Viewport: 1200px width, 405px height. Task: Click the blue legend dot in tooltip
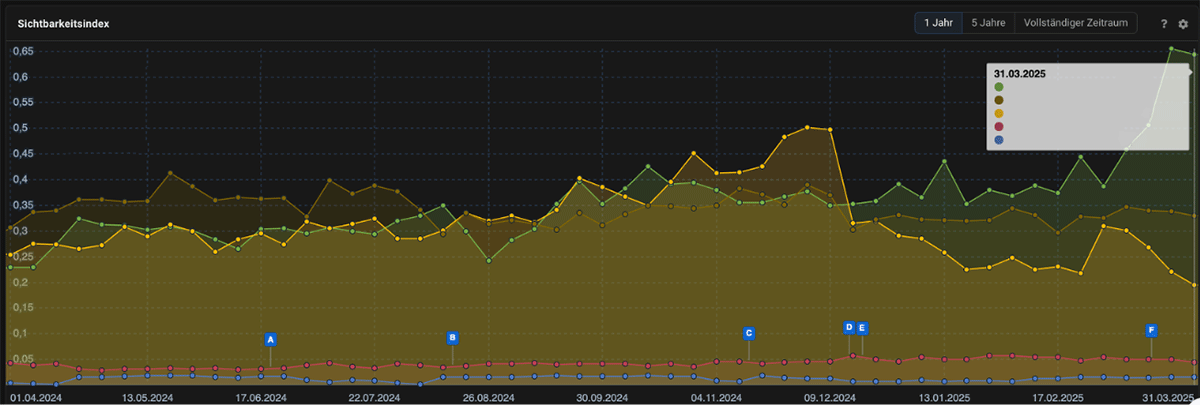coord(999,140)
